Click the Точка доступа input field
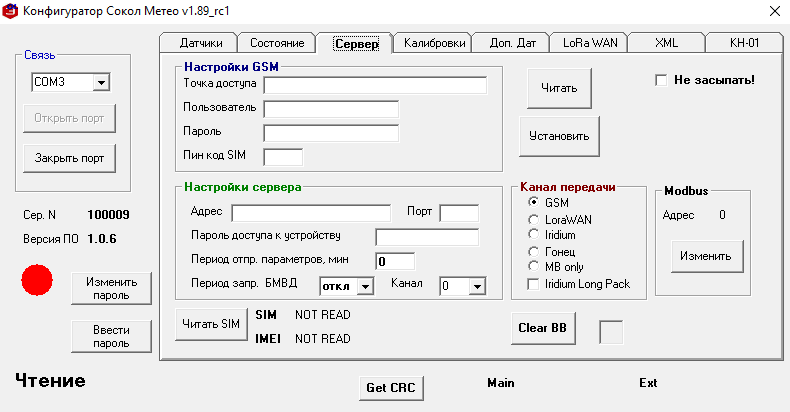790x412 pixels. pyautogui.click(x=375, y=85)
